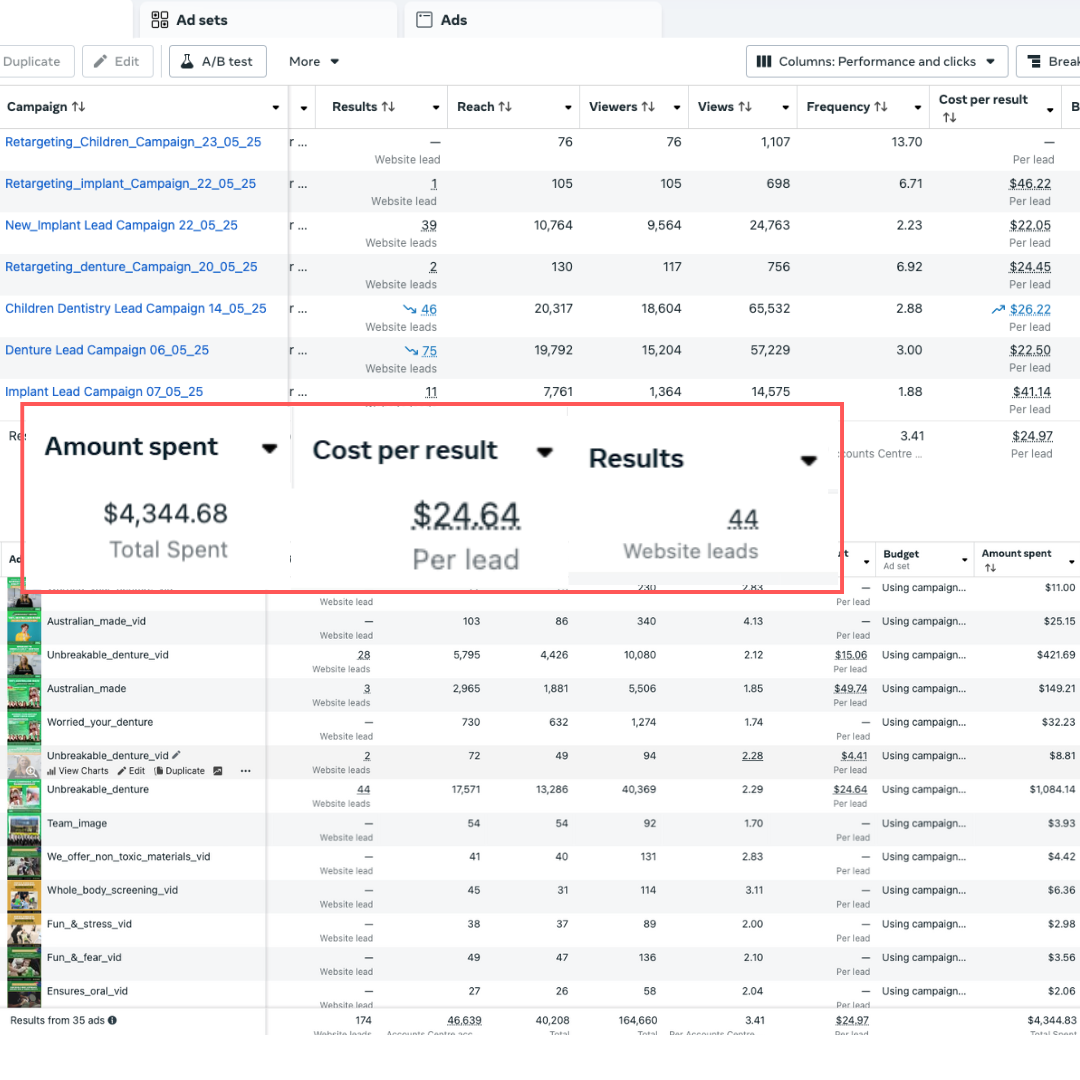The image size is (1080, 1080).
Task: Expand the Campaign column header dropdown arrow
Action: 276,108
